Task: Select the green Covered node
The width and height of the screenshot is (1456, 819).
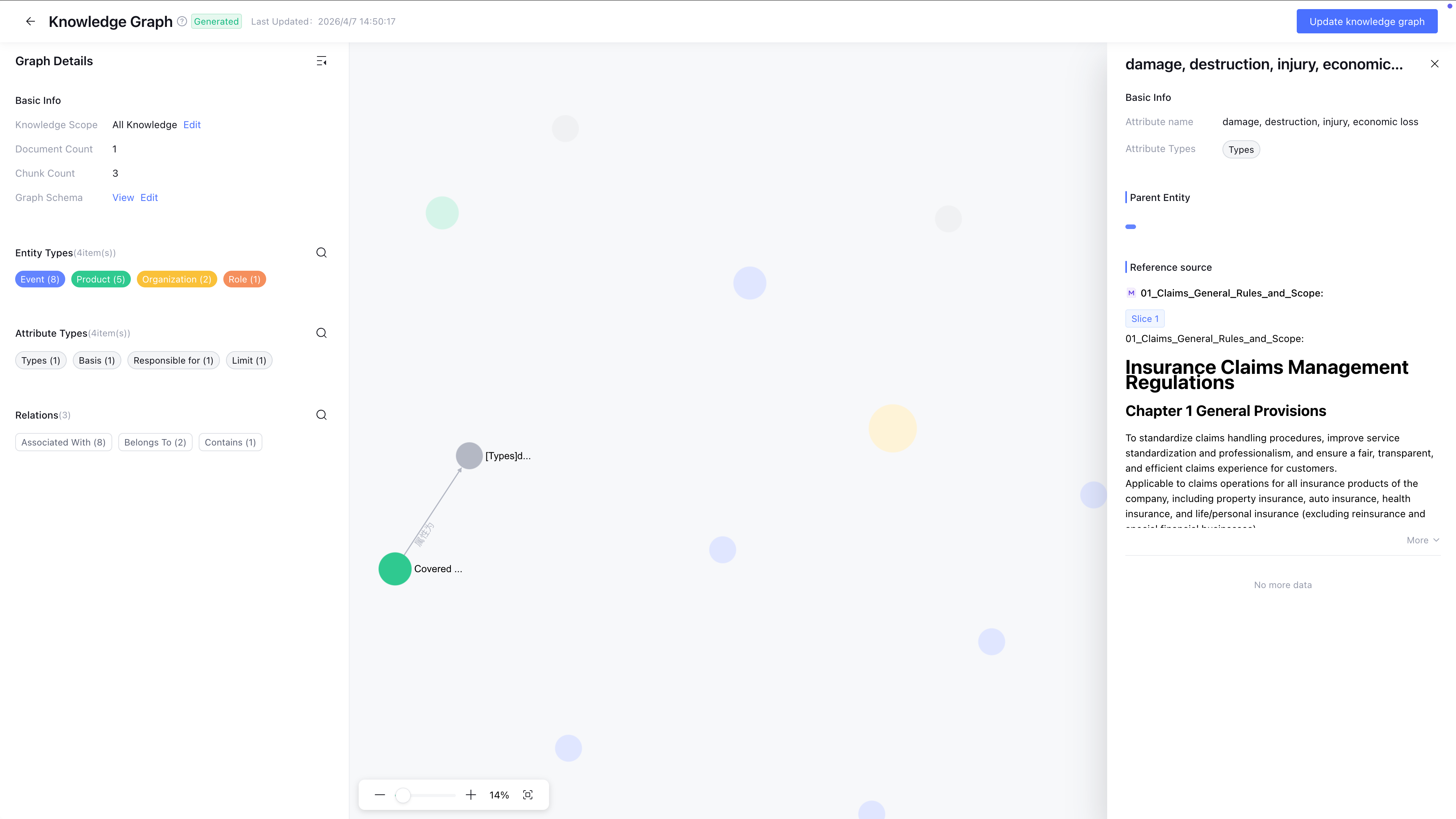Action: coord(395,569)
